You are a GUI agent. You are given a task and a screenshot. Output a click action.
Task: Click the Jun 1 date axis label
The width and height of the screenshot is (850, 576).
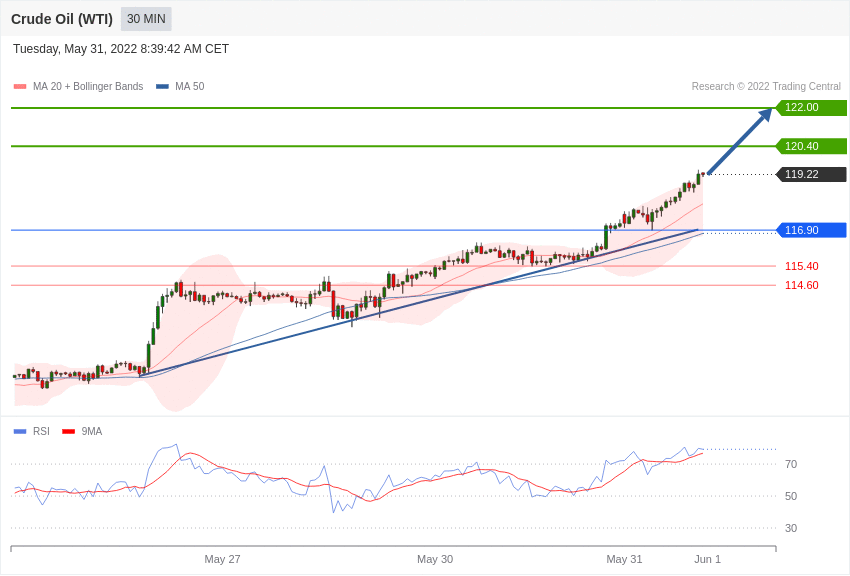tap(707, 559)
